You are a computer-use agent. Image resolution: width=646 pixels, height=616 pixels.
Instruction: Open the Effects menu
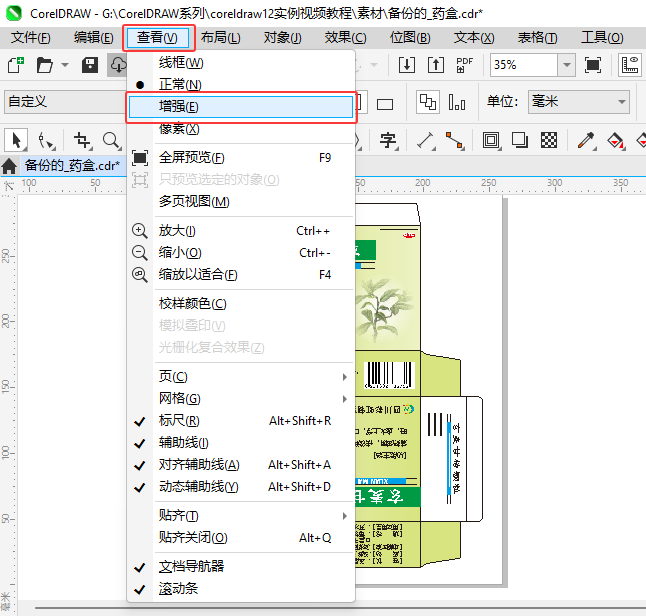coord(345,37)
